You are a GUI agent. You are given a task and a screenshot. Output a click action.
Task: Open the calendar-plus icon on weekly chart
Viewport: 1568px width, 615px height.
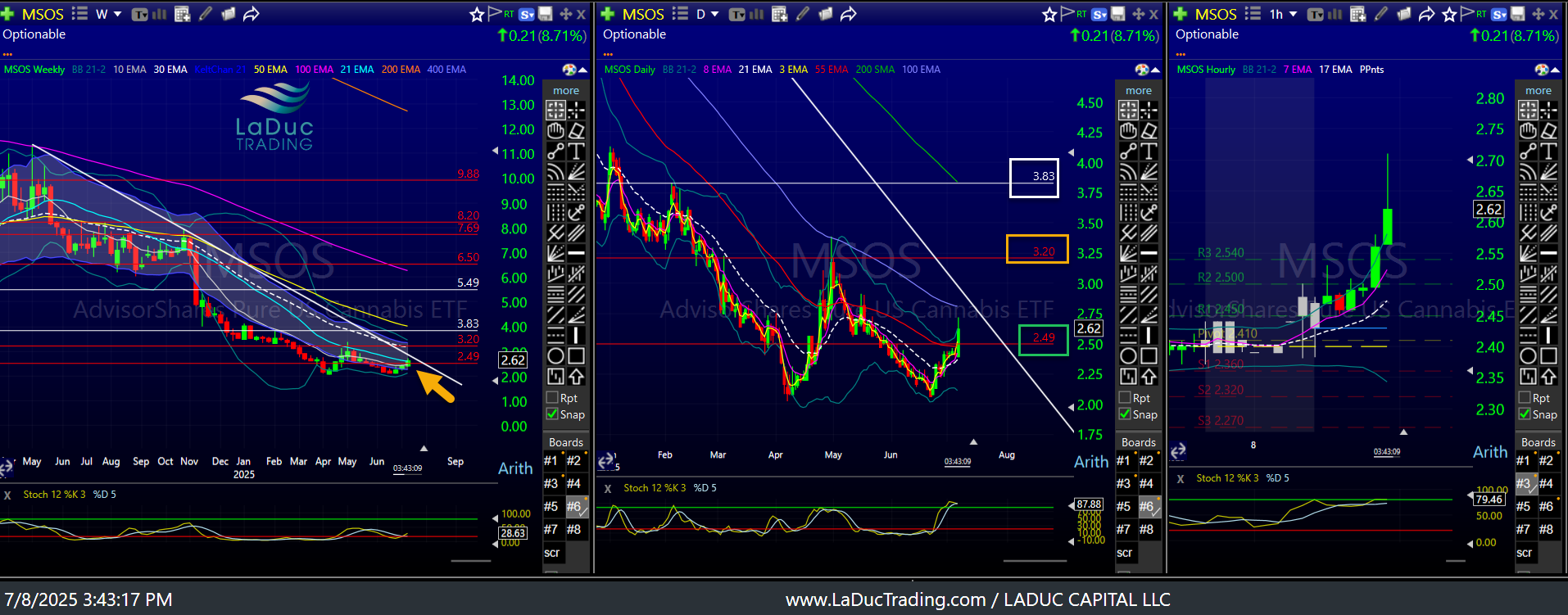[x=182, y=14]
